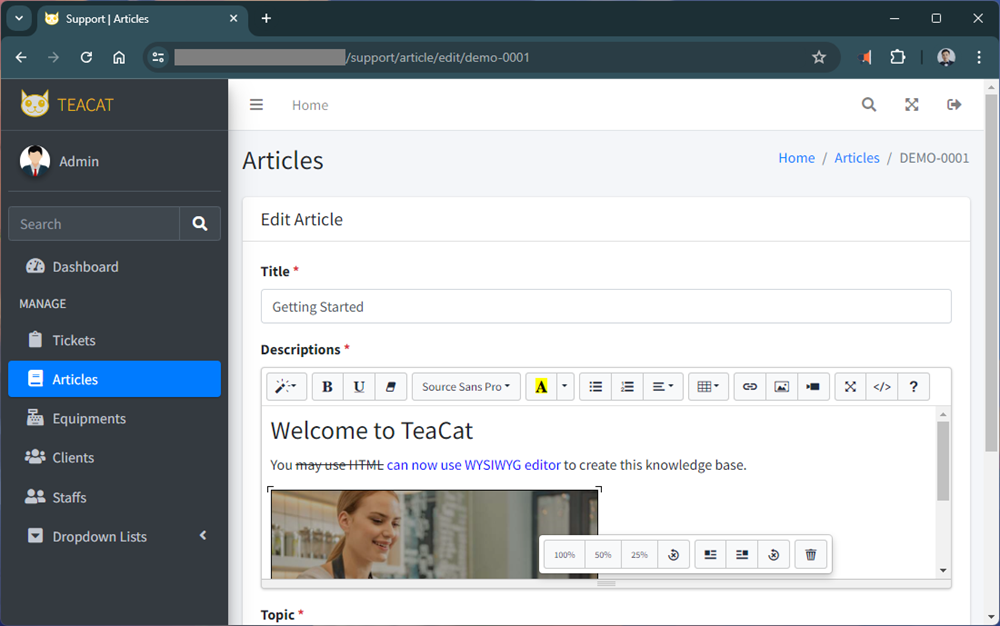Click into the Title input field
The image size is (1000, 626).
pyautogui.click(x=606, y=307)
